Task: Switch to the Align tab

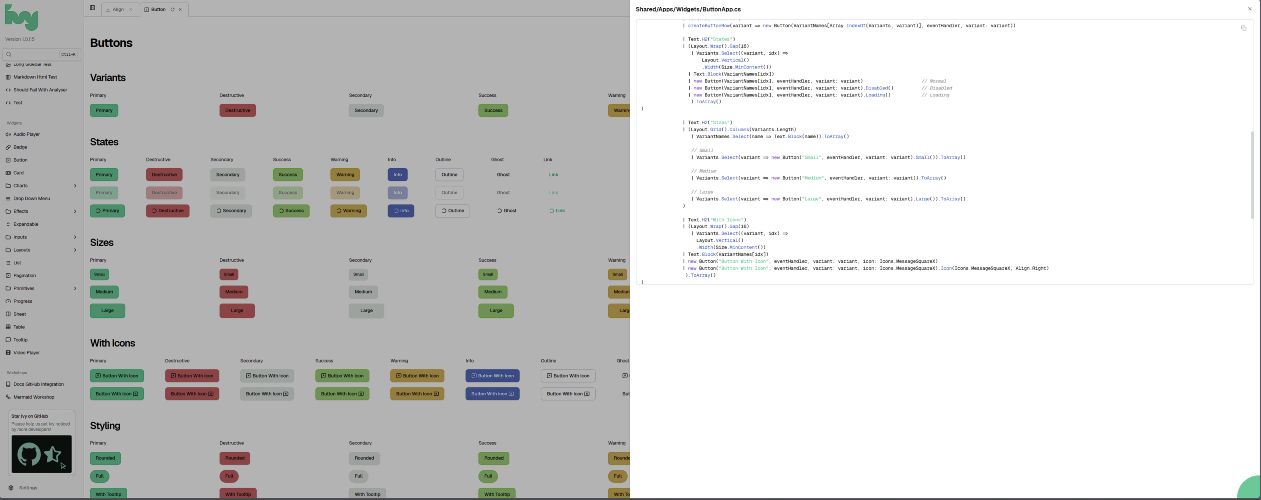Action: point(117,8)
